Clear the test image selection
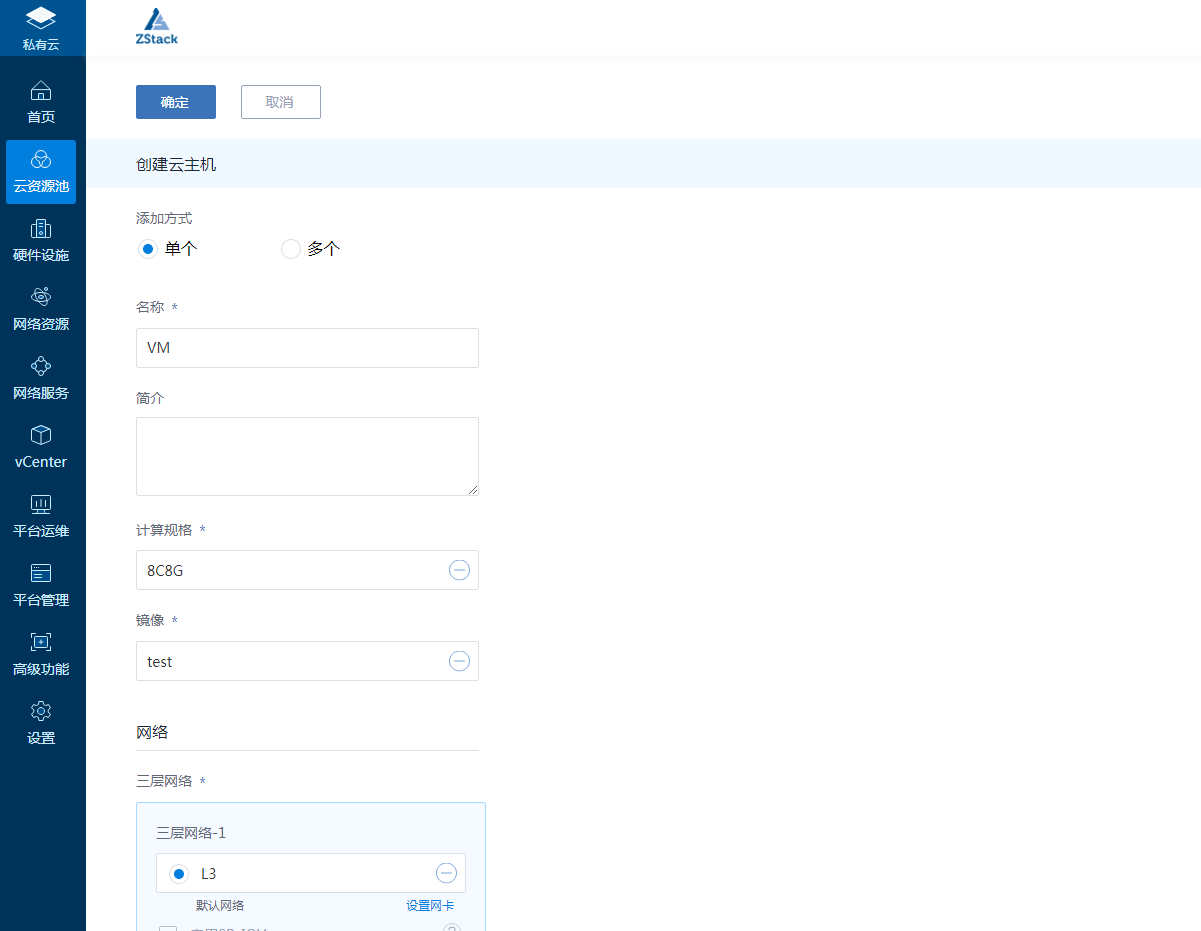This screenshot has width=1201, height=931. 459,661
